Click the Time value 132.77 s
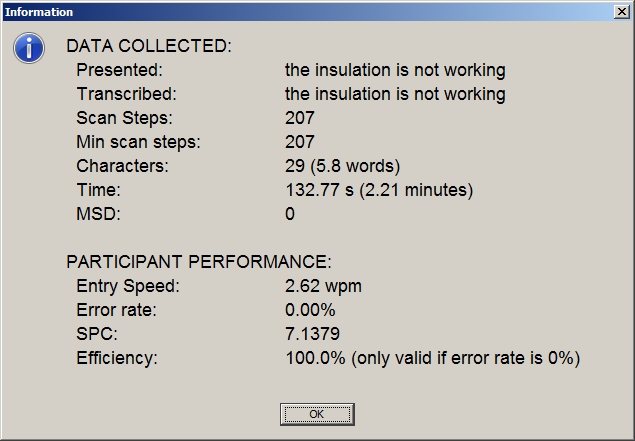The height and width of the screenshot is (441, 635). [x=379, y=190]
